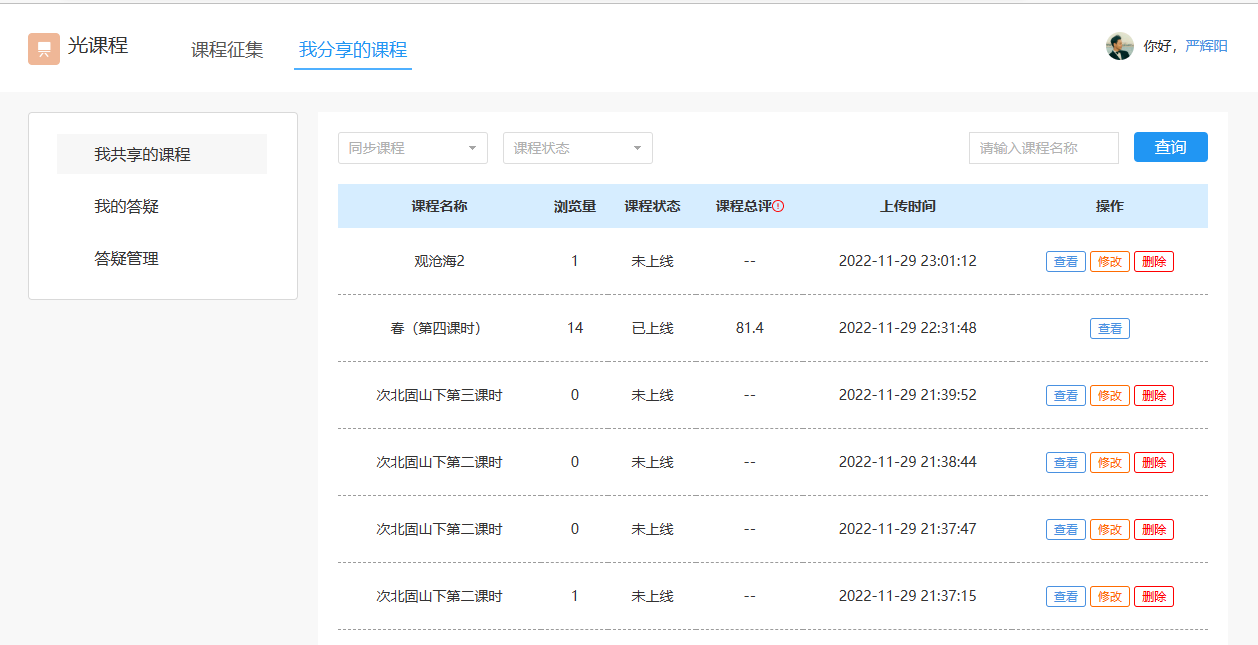Click the 光课程 logo icon
Viewport: 1258px width, 645px height.
44,49
